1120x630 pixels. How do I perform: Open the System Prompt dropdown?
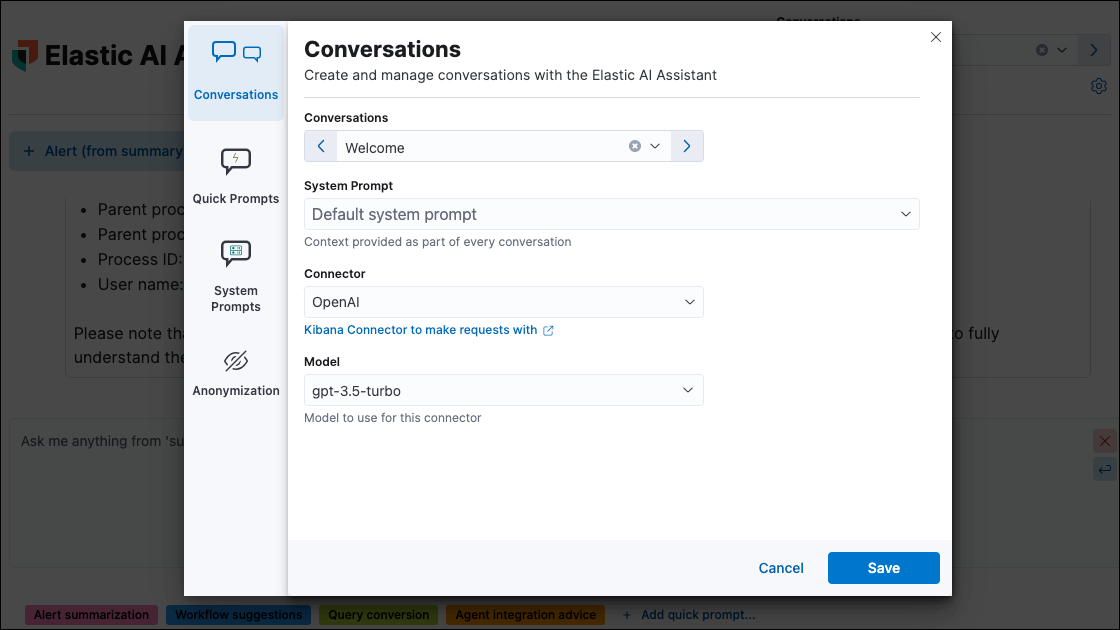[905, 214]
